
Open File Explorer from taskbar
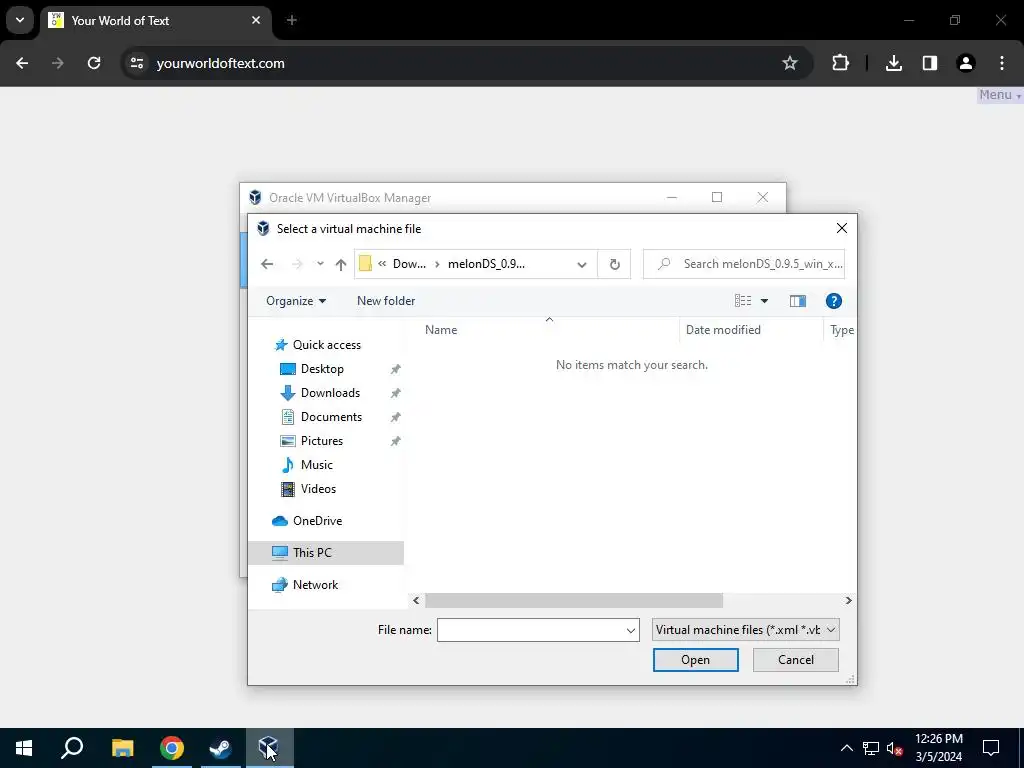point(122,748)
